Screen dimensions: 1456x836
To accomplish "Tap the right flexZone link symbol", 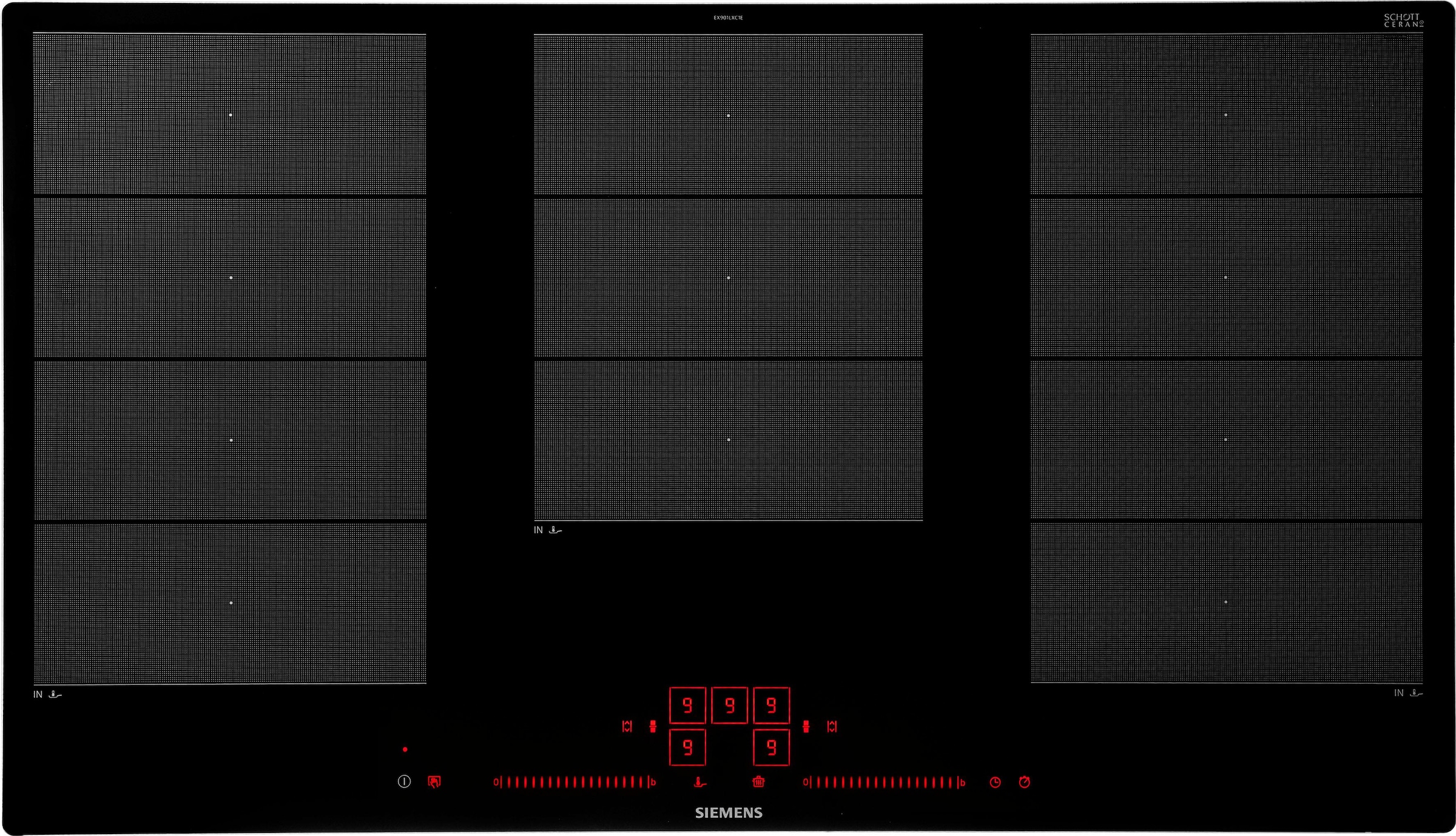I will click(832, 726).
